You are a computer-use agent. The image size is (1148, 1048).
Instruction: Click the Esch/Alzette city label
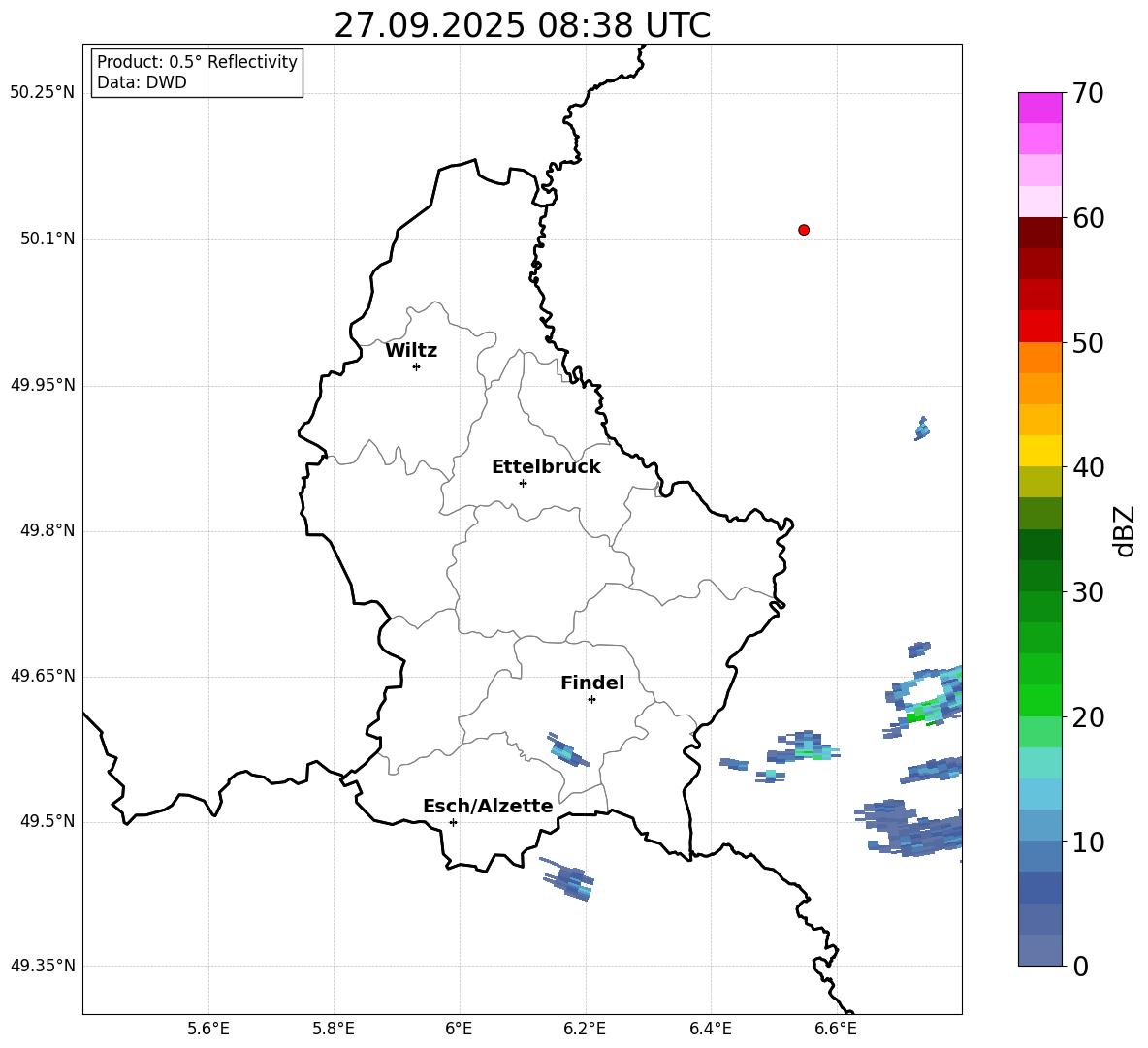point(489,806)
